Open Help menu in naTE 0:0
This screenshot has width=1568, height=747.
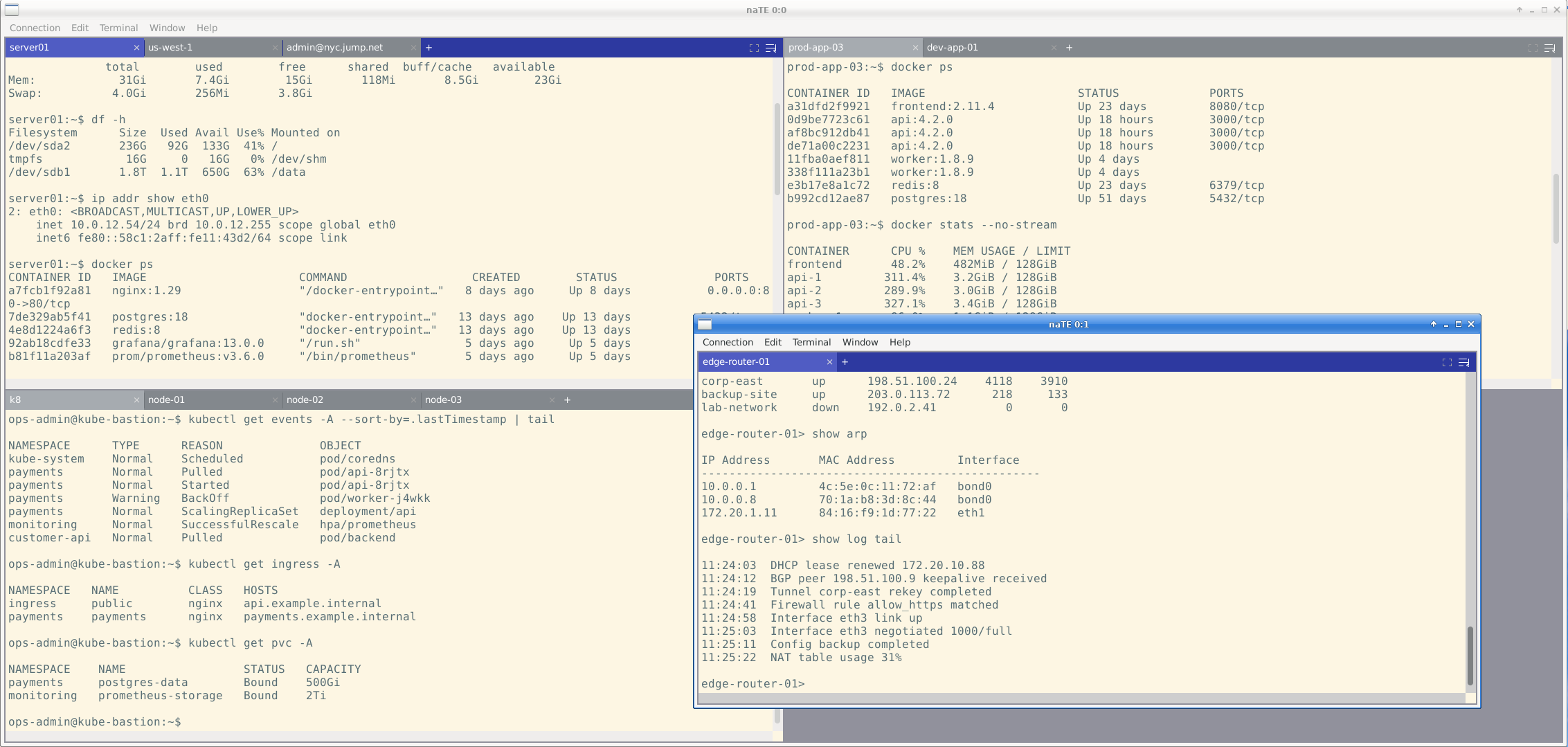(x=206, y=28)
